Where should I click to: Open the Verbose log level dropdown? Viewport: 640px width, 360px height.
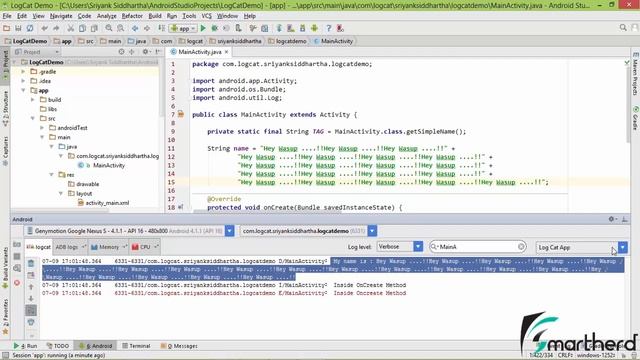coord(418,247)
